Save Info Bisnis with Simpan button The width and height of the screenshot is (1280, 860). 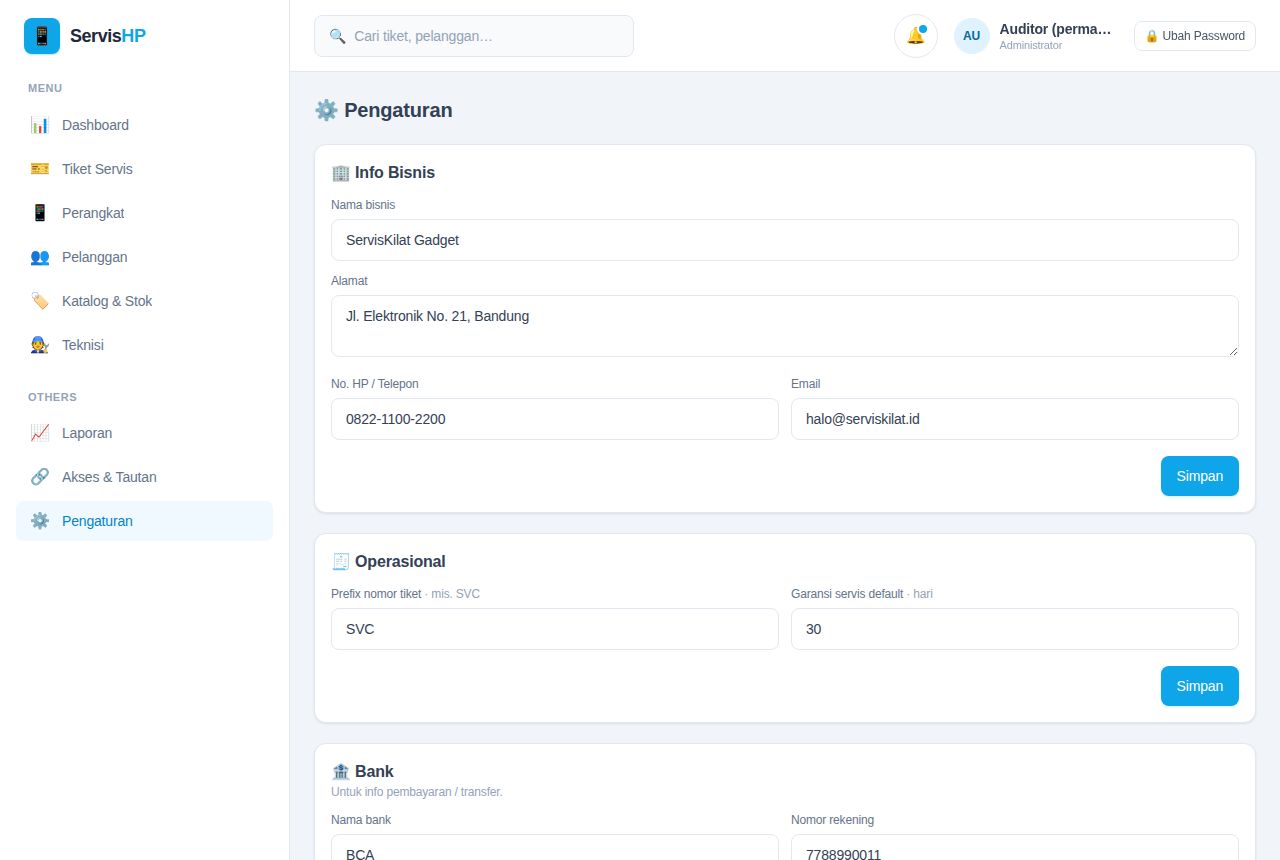(1200, 476)
